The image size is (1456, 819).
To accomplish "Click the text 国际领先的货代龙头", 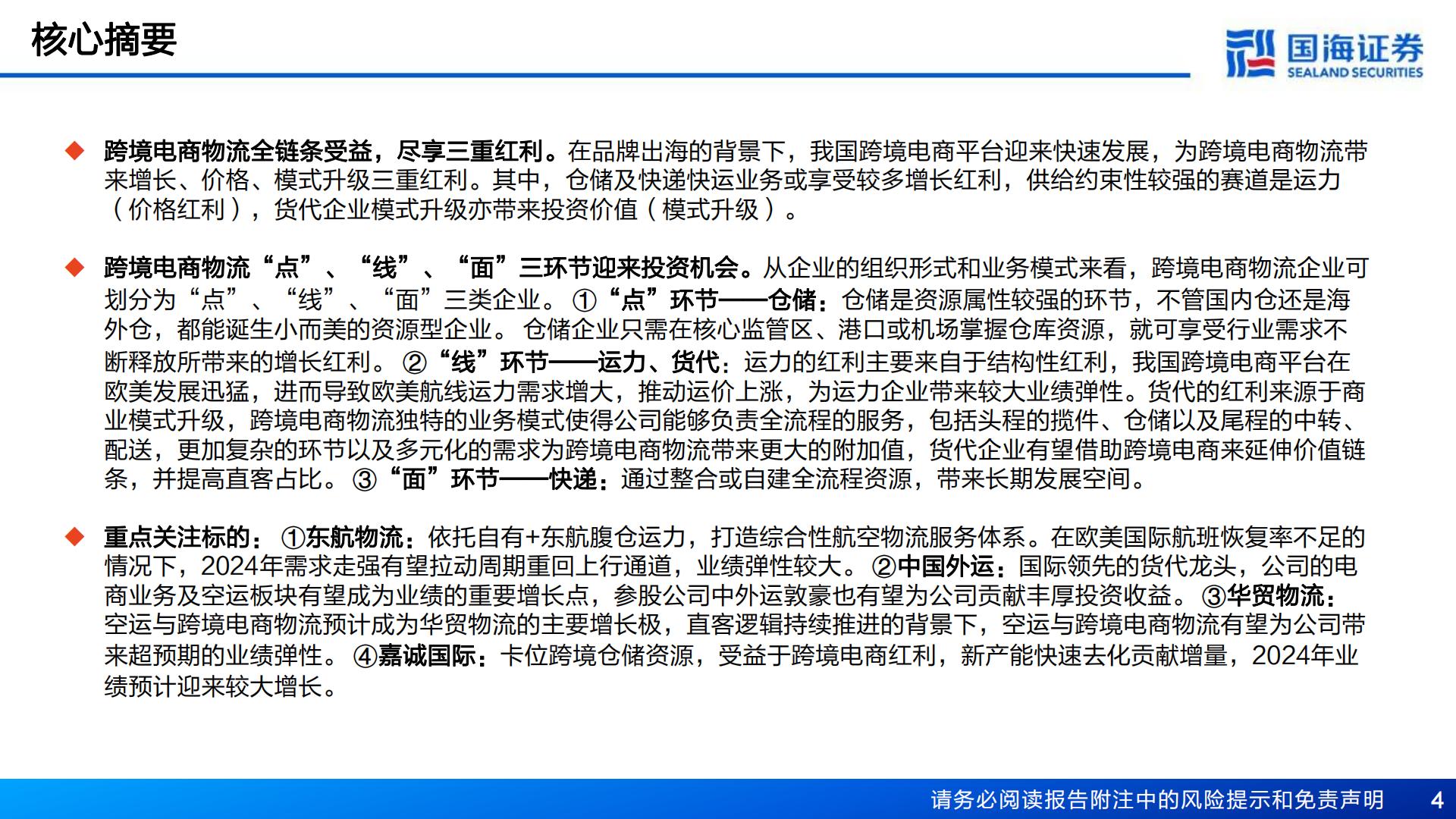I will coord(1128,566).
